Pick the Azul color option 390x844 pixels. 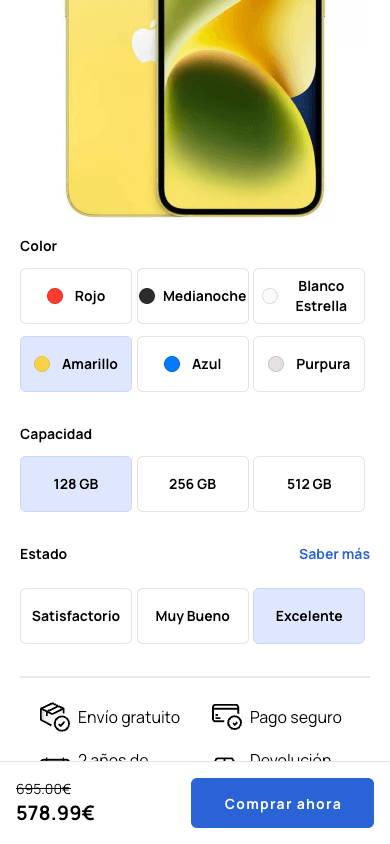pyautogui.click(x=193, y=364)
